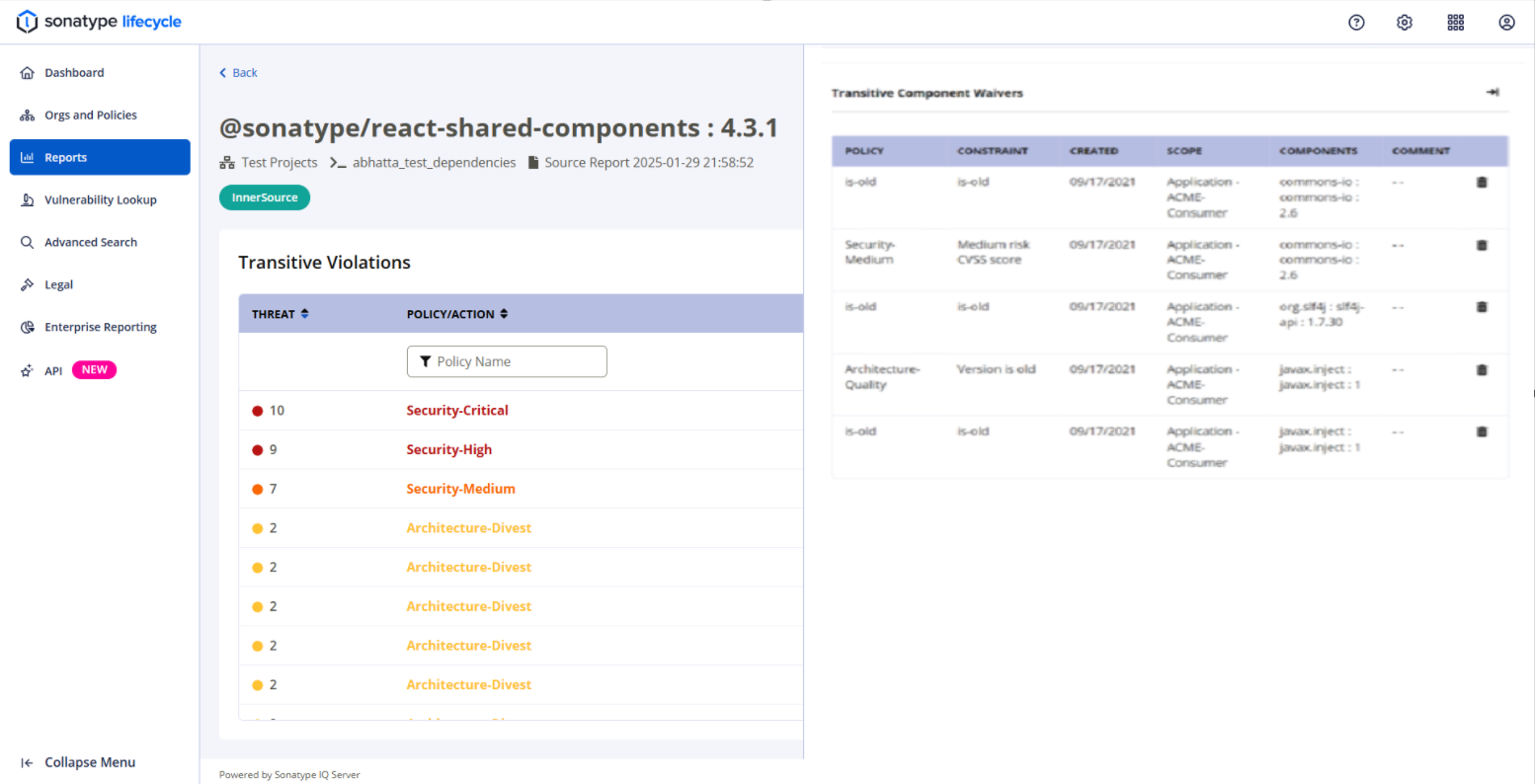Image resolution: width=1535 pixels, height=784 pixels.
Task: Focus the Policy Name filter field
Action: click(507, 361)
